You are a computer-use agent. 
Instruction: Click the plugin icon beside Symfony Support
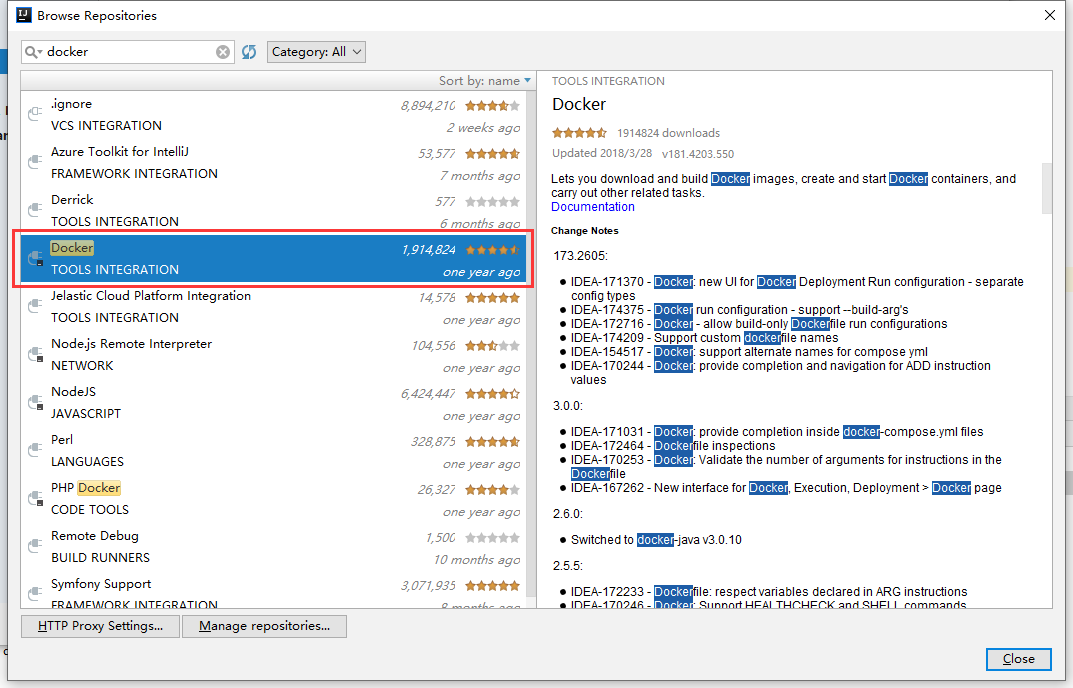click(x=35, y=594)
